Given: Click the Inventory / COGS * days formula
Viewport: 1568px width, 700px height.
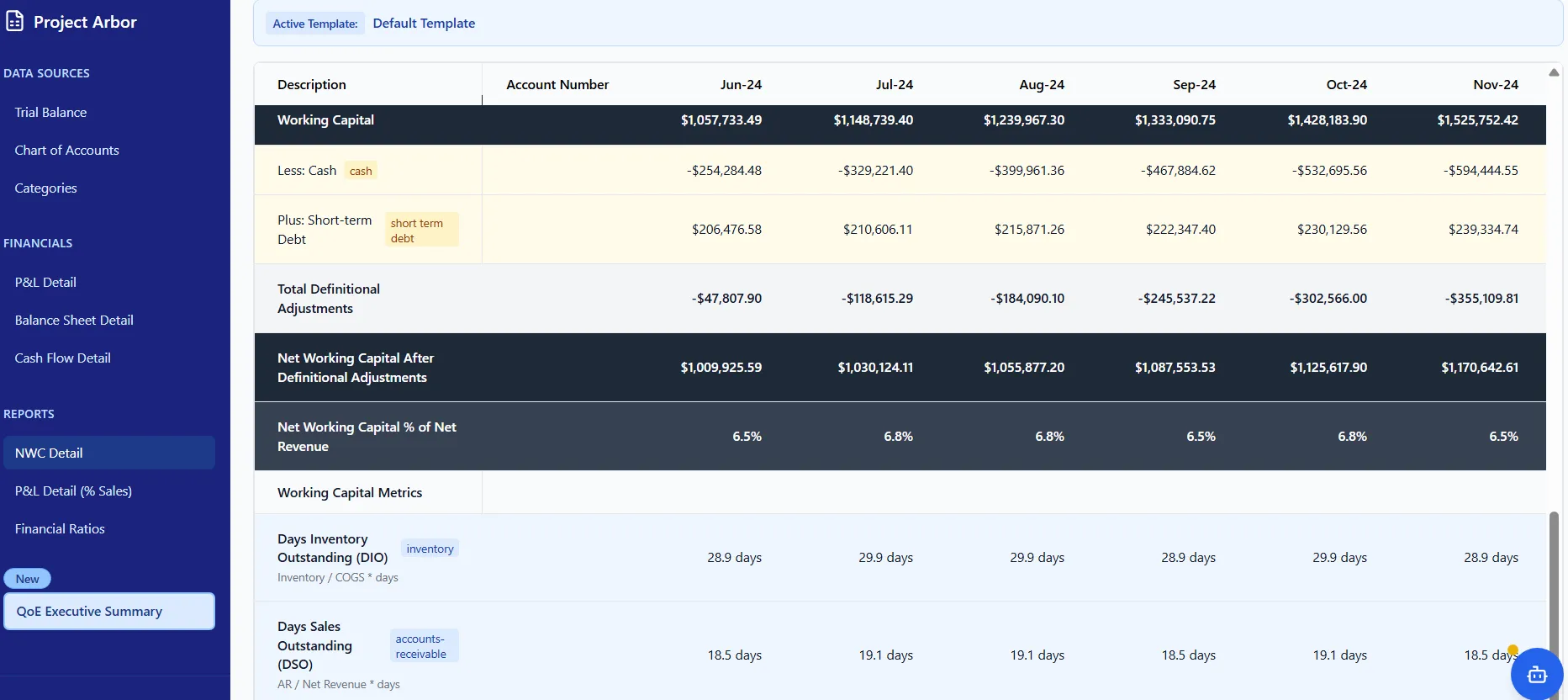Looking at the screenshot, I should click(x=338, y=577).
